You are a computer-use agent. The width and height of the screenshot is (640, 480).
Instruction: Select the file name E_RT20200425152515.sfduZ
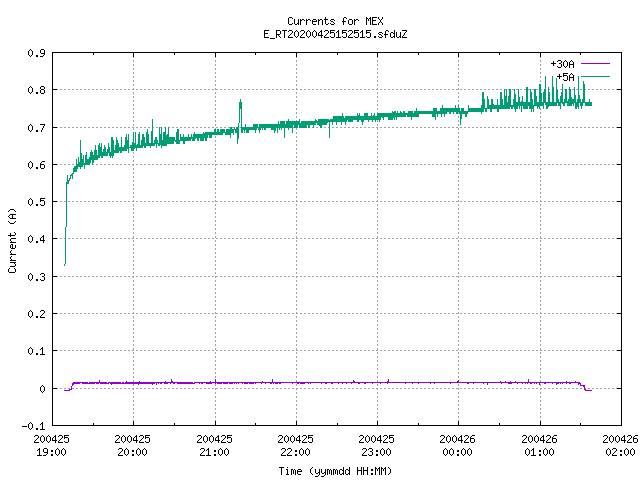pyautogui.click(x=335, y=34)
